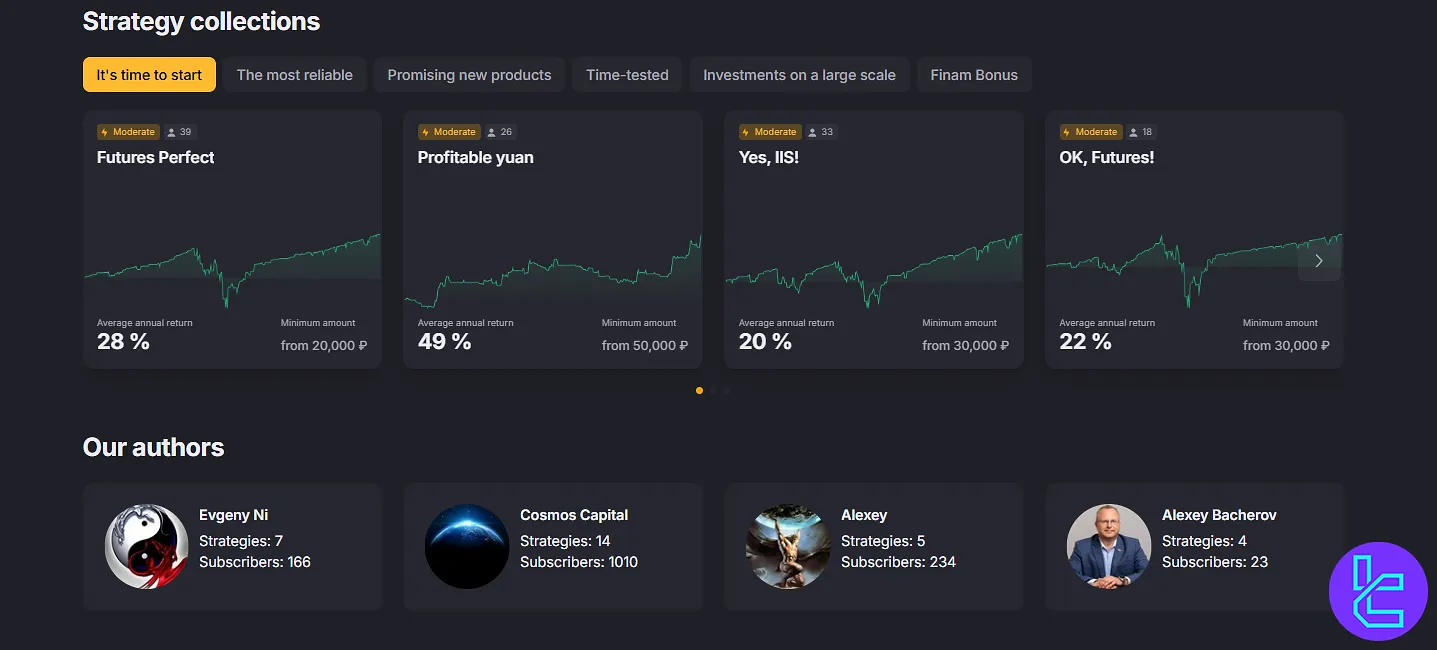The image size is (1437, 650).
Task: Click the subscribers icon showing 26 on Profitable yuan
Action: pos(492,131)
